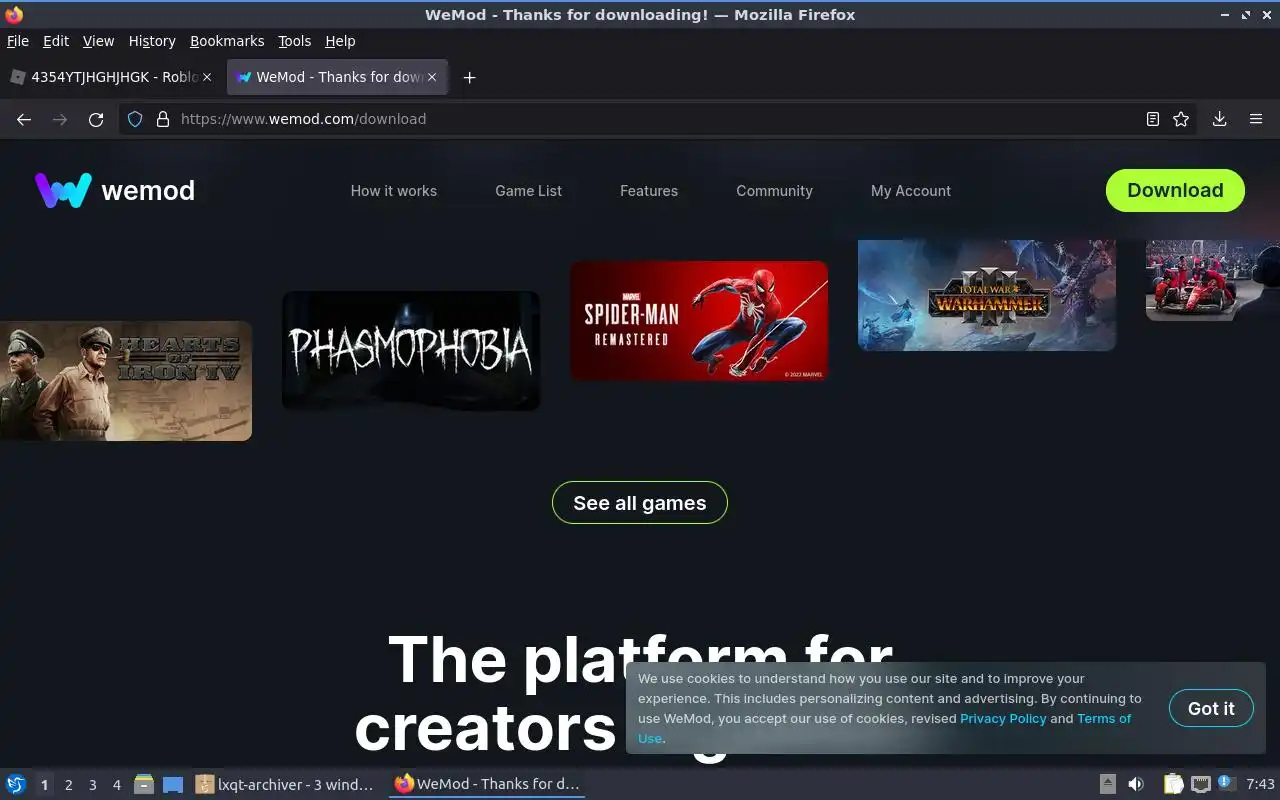Select the Phasmophobia game card
The height and width of the screenshot is (800, 1280).
click(x=411, y=350)
